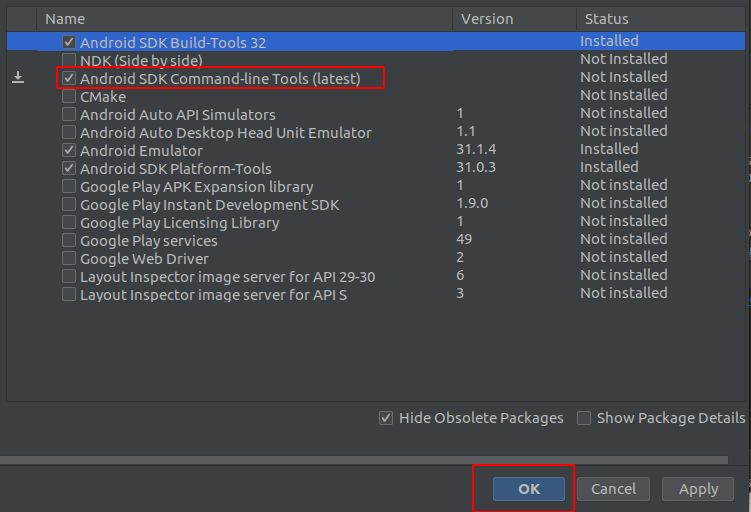Toggle Android SDK Command-line Tools (latest) checkbox
751x512 pixels.
tap(69, 78)
